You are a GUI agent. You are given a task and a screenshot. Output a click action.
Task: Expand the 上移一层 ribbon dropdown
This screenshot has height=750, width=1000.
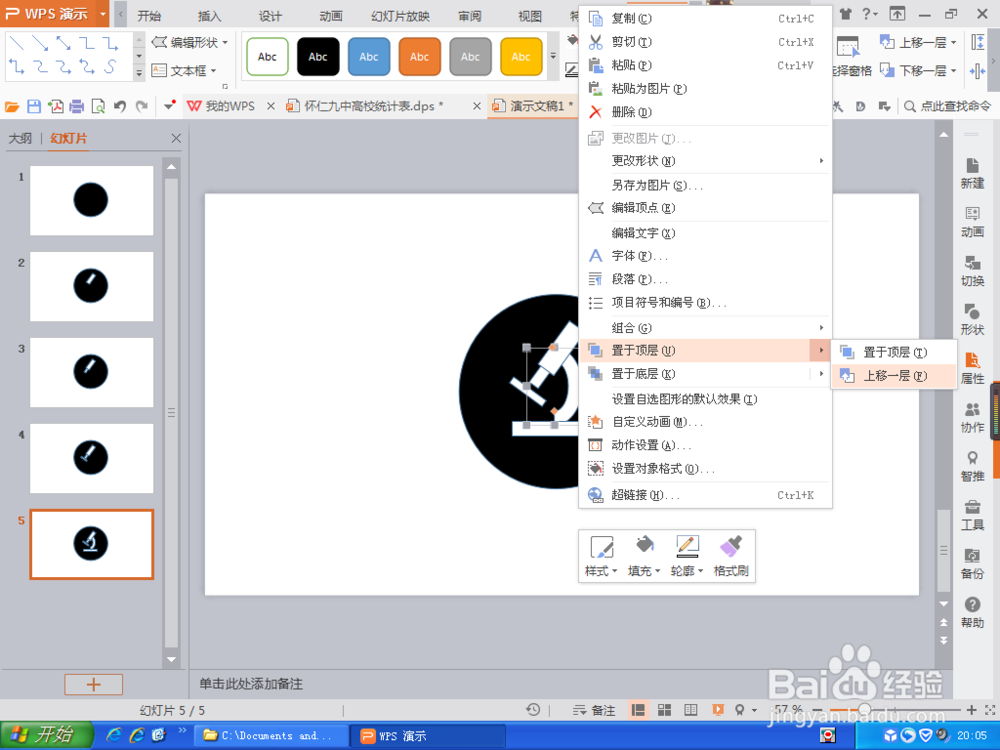click(953, 43)
